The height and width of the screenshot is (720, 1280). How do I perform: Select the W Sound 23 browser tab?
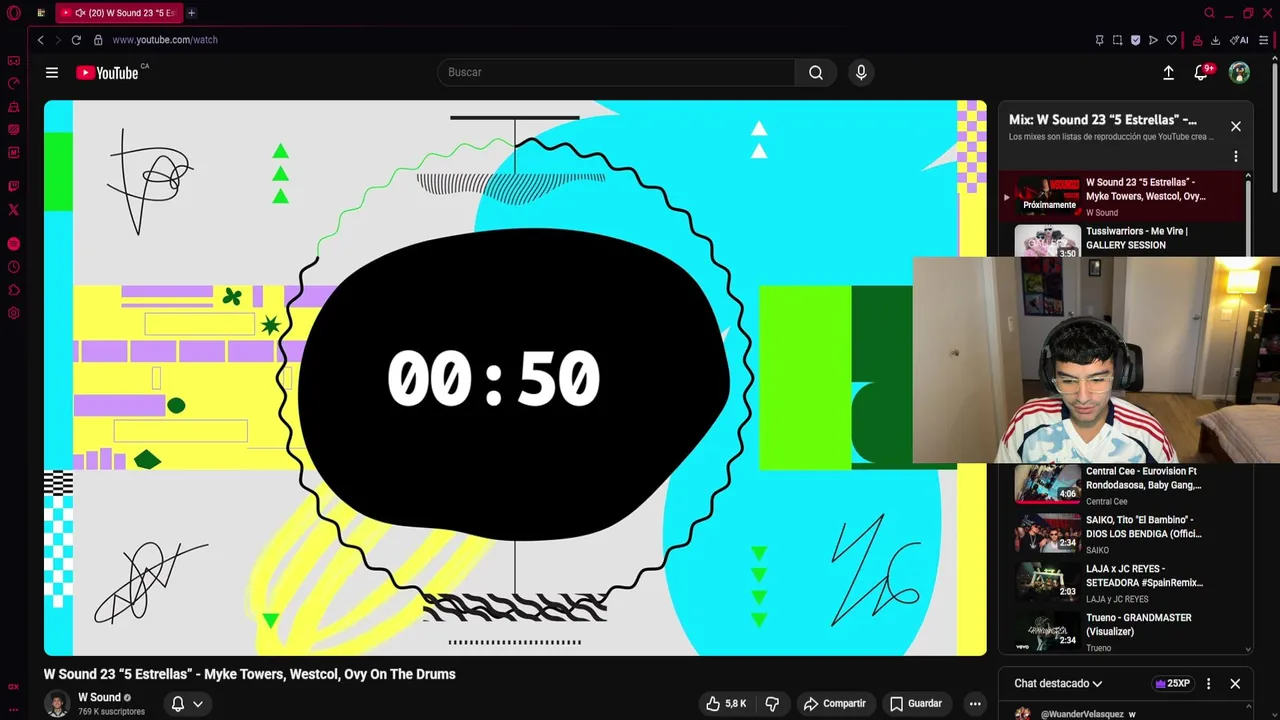click(120, 13)
